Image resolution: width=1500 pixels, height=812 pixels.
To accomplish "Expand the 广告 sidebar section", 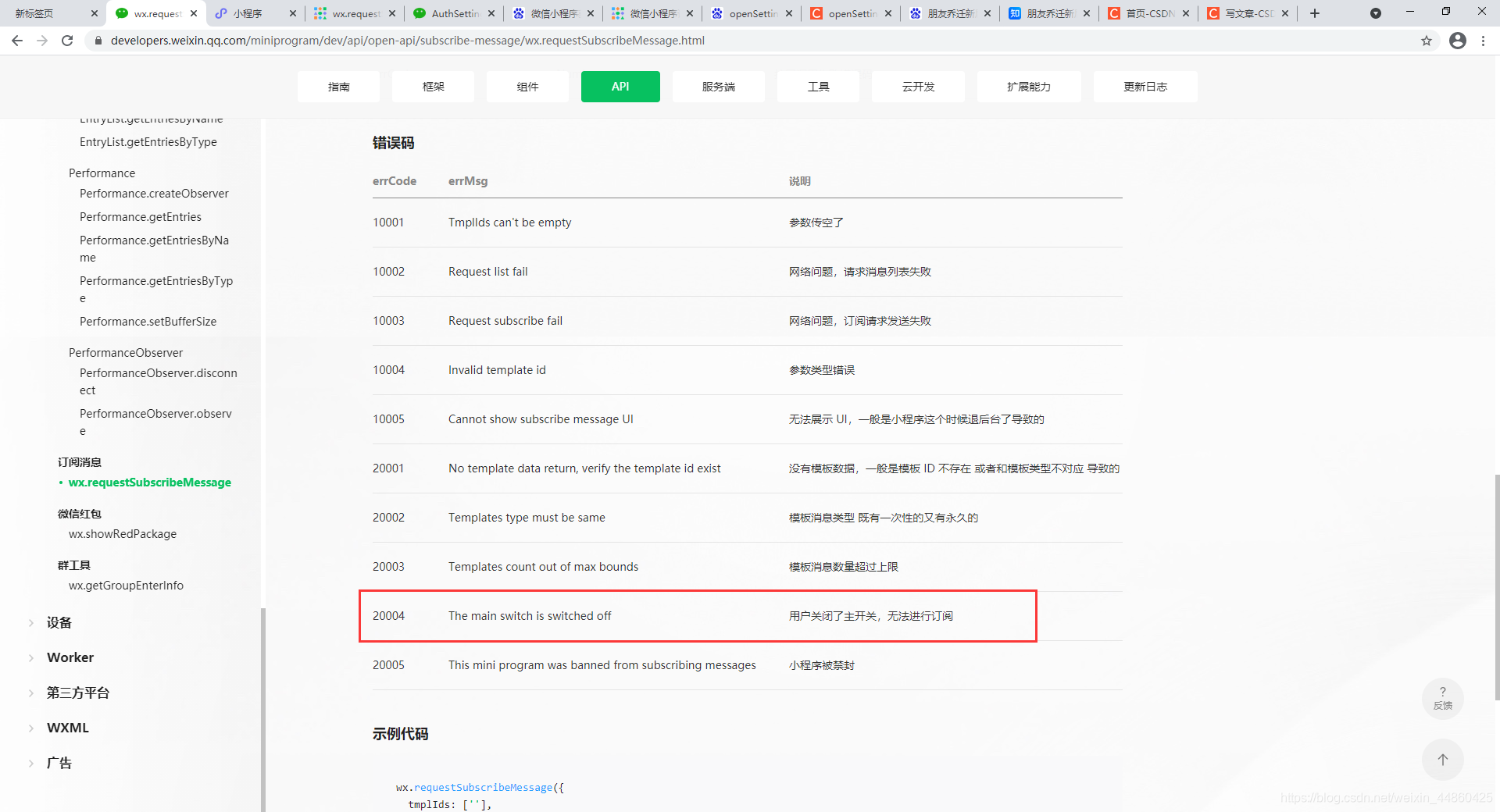I will tap(59, 763).
